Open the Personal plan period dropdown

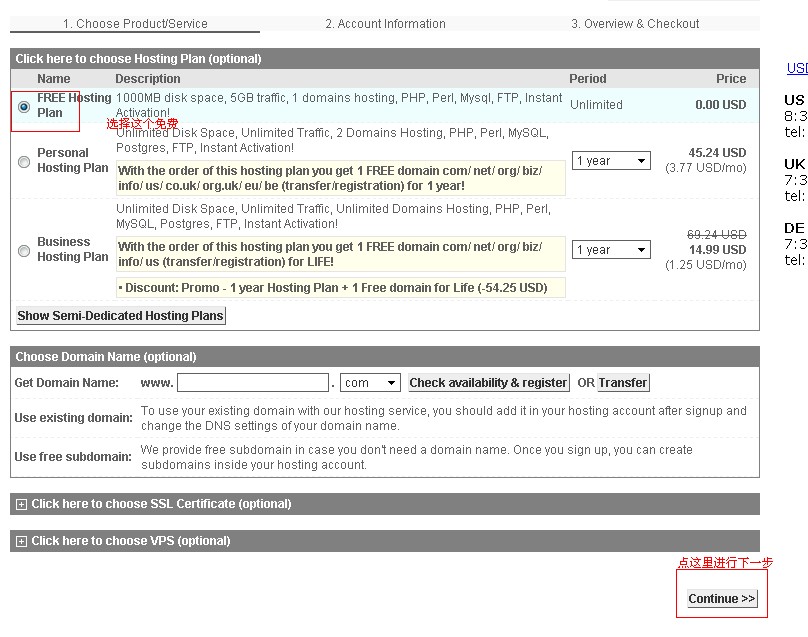point(610,160)
